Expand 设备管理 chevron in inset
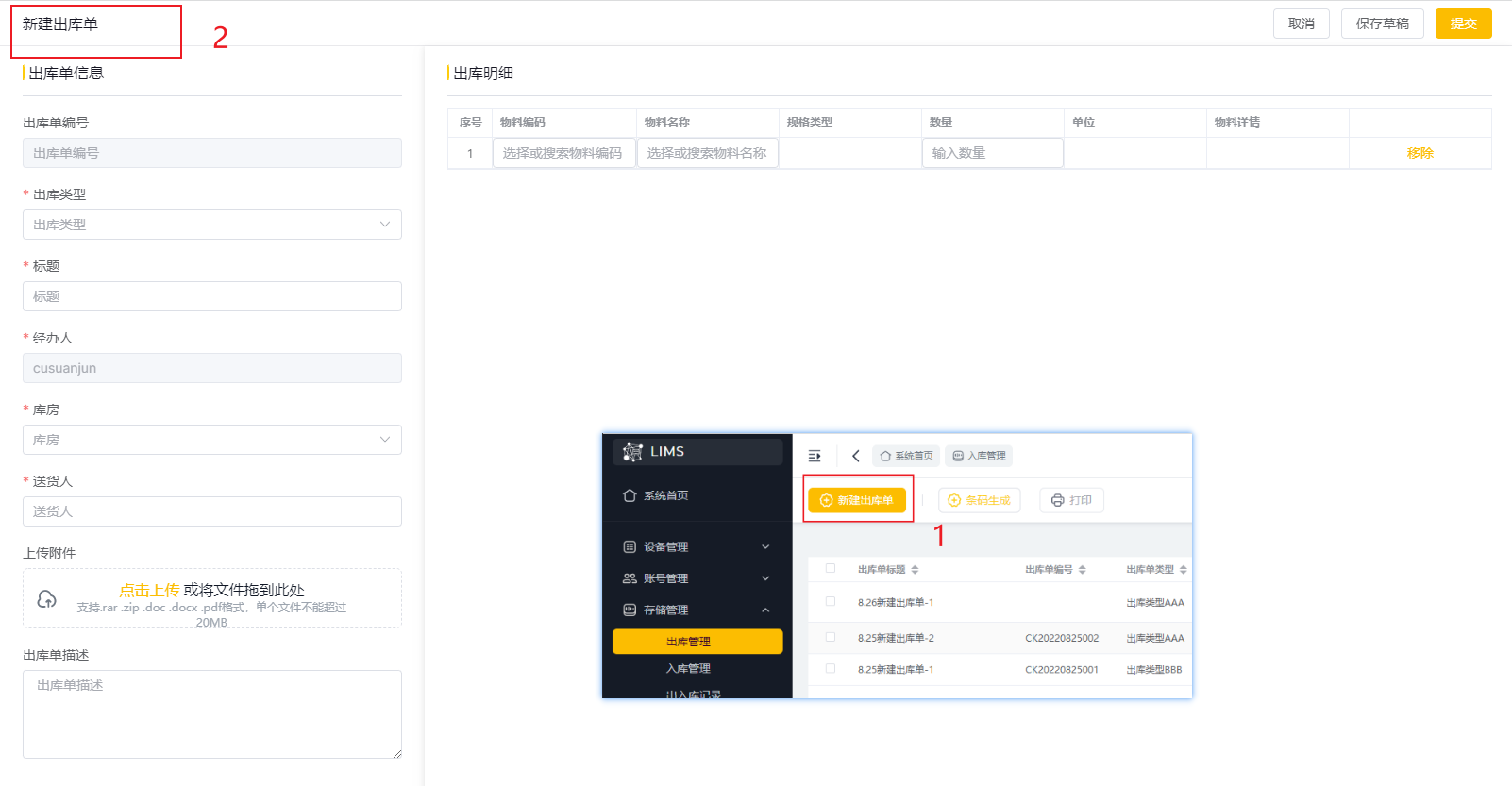This screenshot has width=1512, height=786. pos(765,547)
